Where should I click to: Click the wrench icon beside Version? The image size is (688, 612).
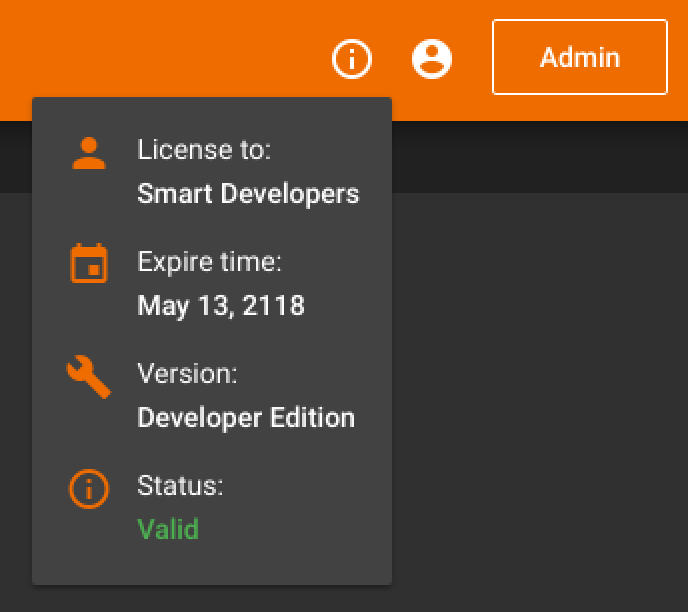click(89, 376)
